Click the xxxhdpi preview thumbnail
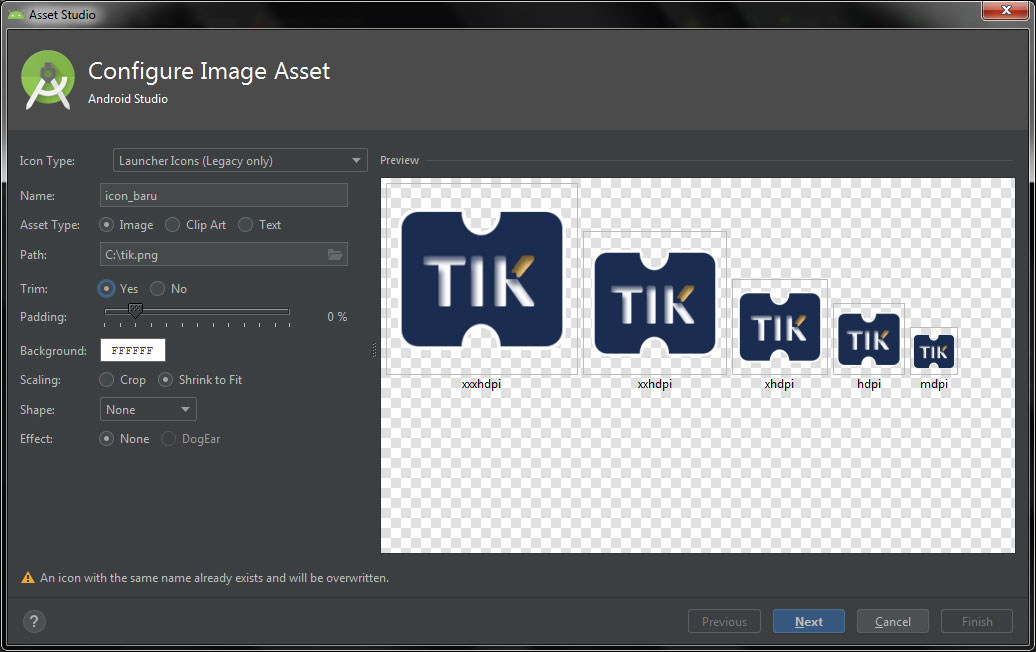1036x652 pixels. 482,279
